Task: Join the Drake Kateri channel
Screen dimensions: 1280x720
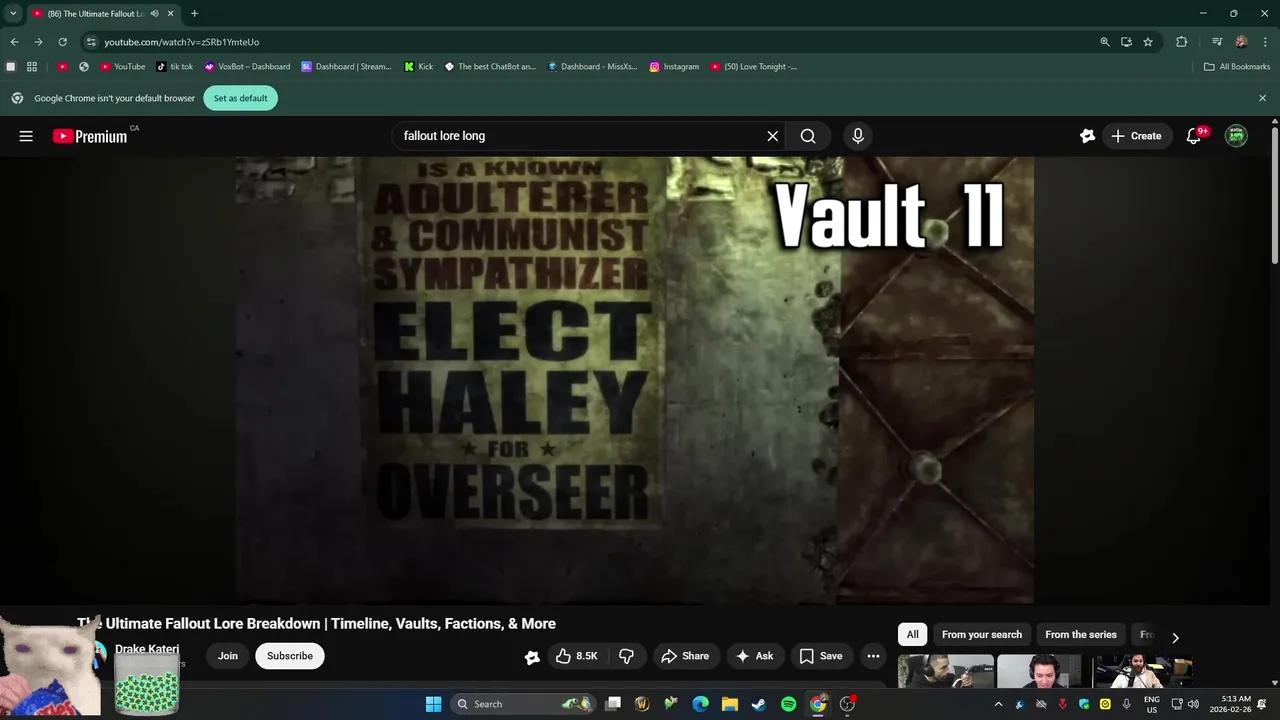Action: click(x=228, y=656)
